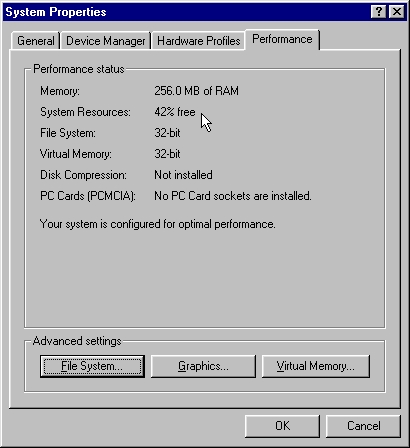This screenshot has height=448, width=410.
Task: Click the Advanced settings group label
Action: (77, 341)
